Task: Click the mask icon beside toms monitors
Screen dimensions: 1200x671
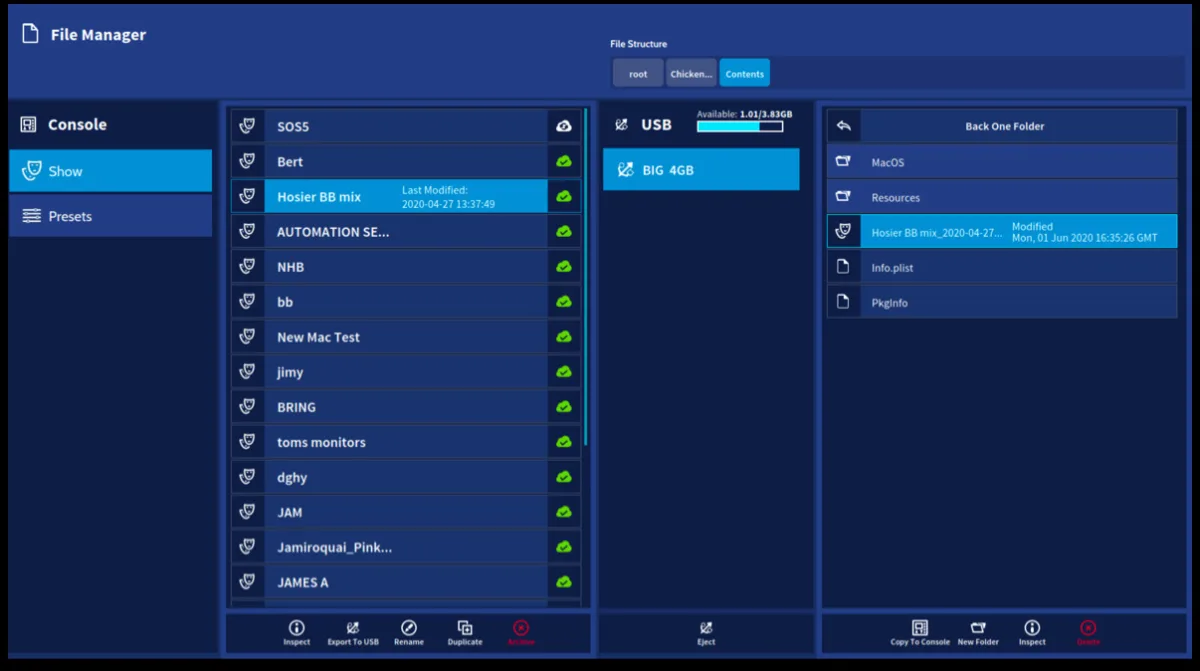Action: (x=247, y=441)
